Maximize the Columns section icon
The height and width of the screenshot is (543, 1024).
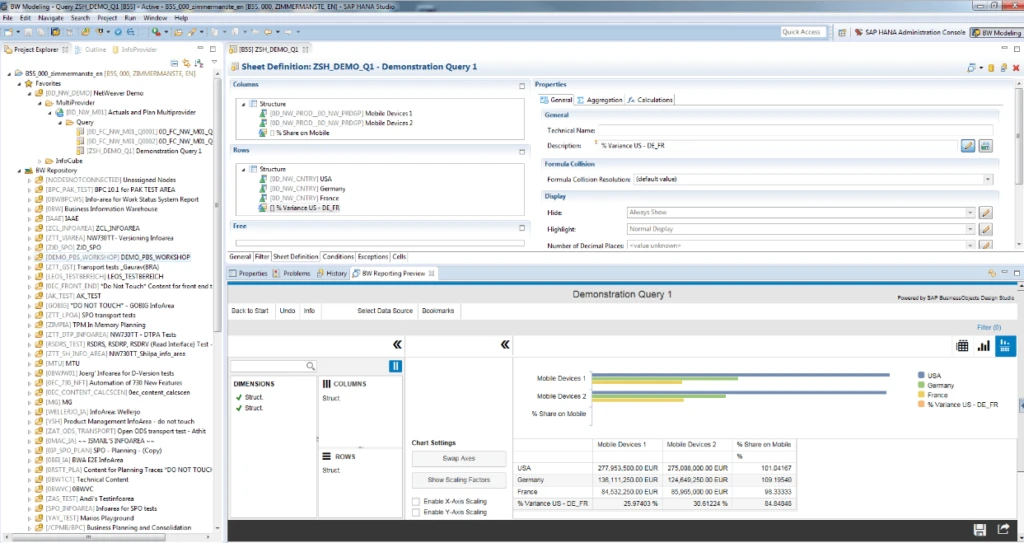pos(522,86)
